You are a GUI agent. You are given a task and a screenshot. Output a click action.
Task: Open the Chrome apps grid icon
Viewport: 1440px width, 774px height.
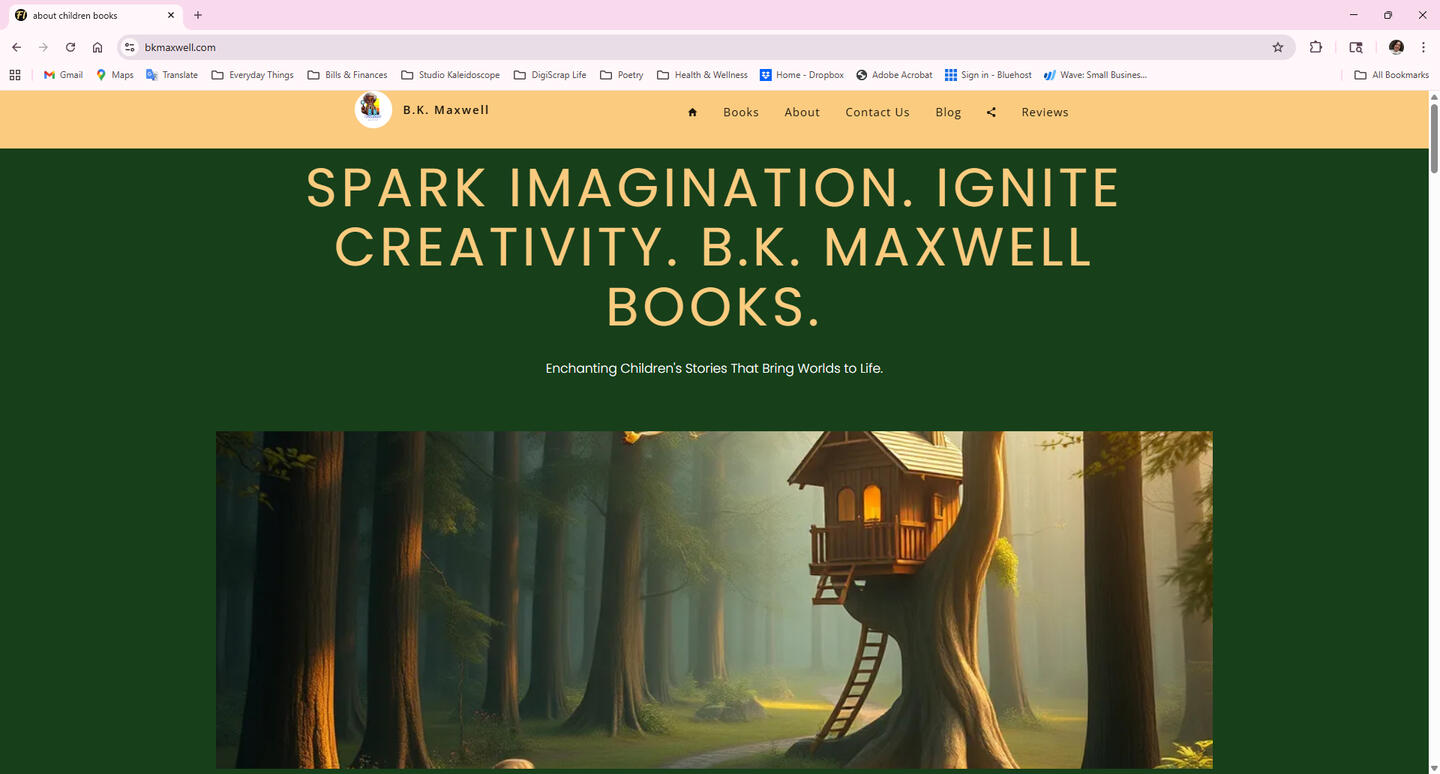pos(15,75)
